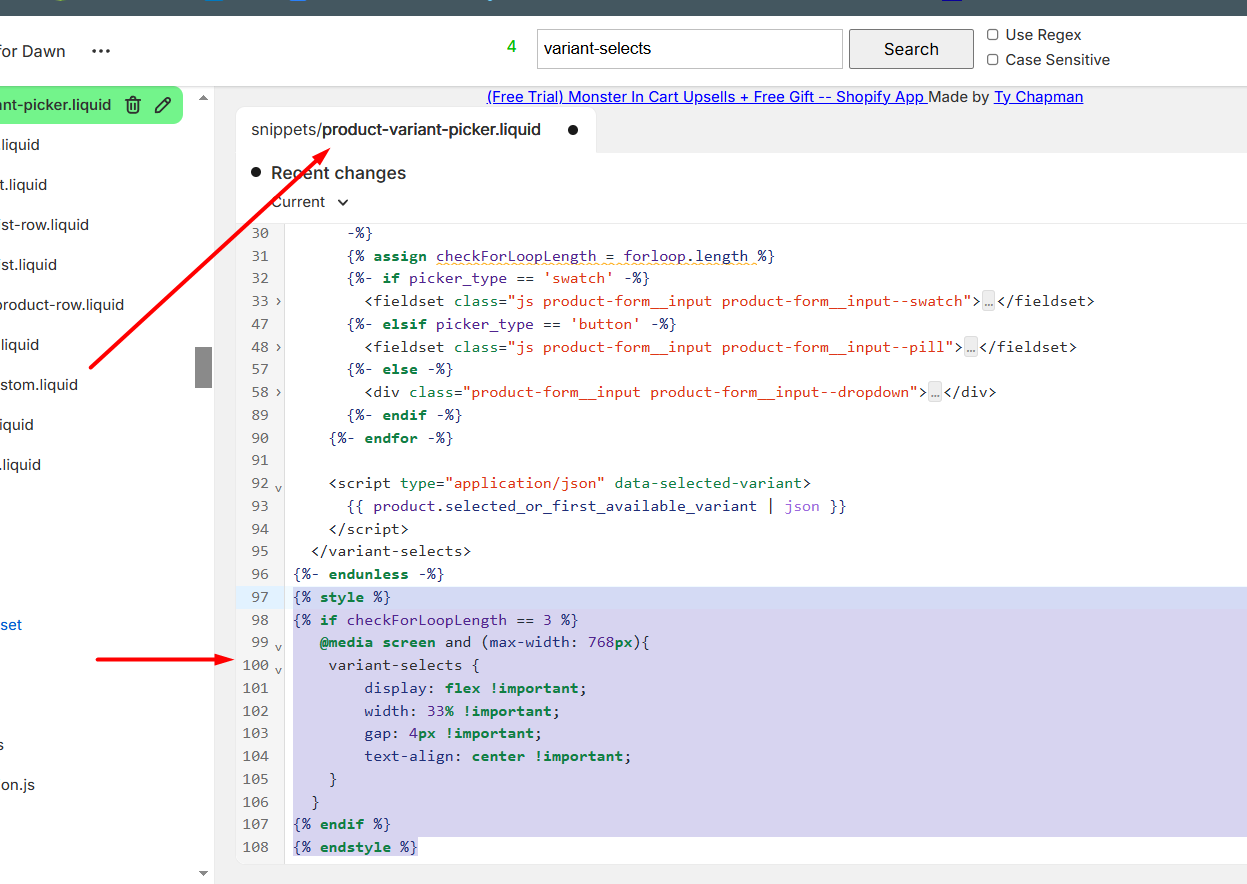Click 'width: 33% !important;' code line

(x=462, y=711)
